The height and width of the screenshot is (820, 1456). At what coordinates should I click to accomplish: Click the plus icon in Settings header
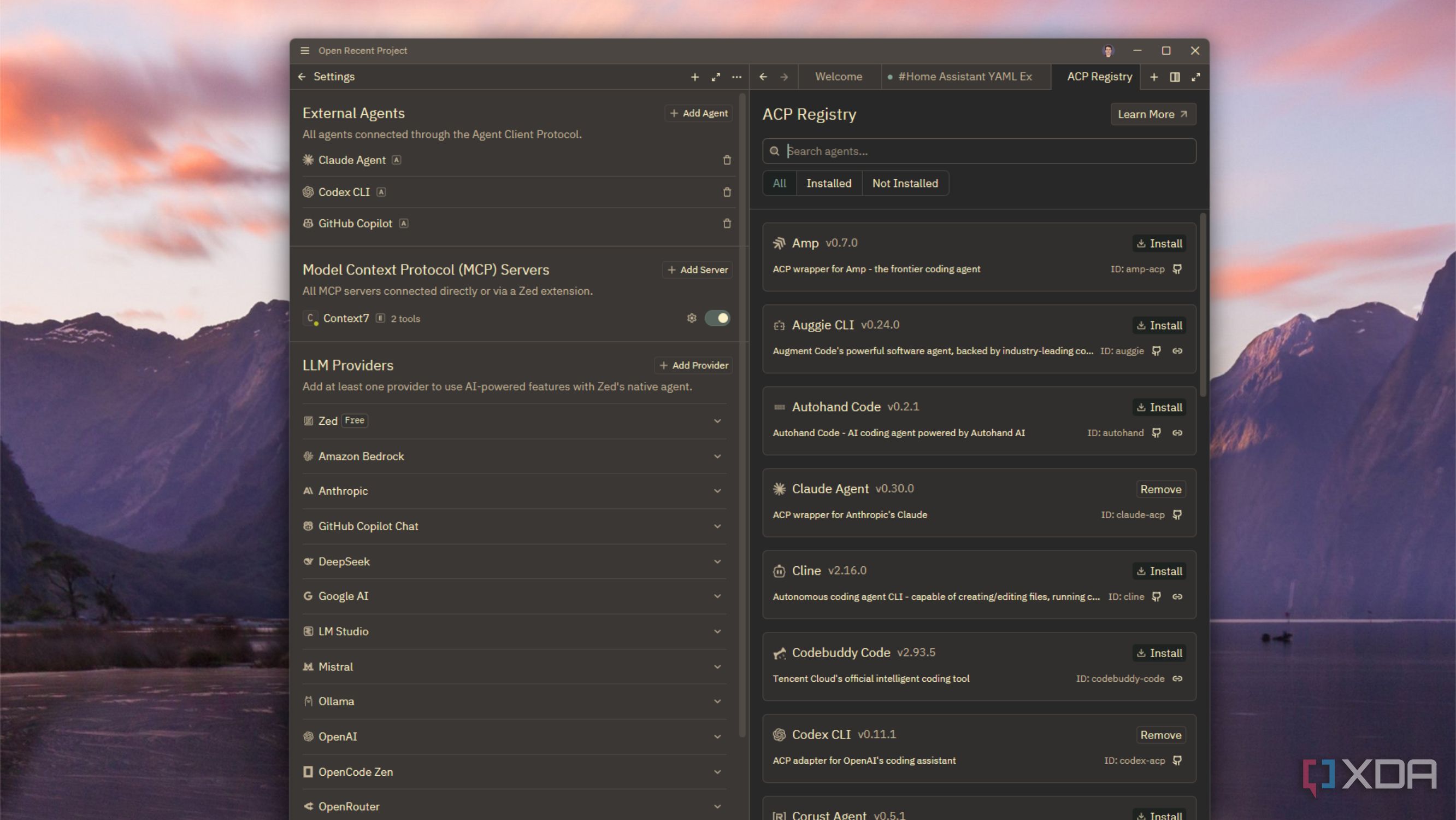coord(694,77)
